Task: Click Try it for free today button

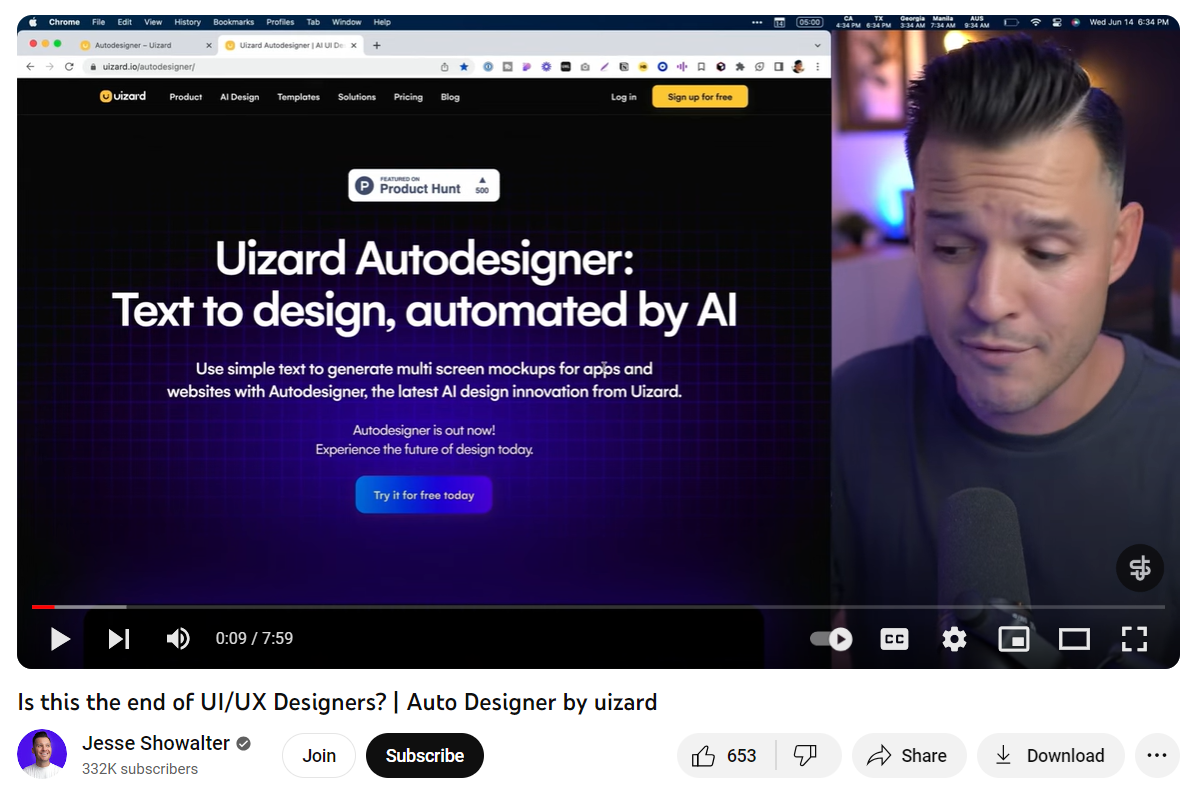Action: [x=423, y=495]
